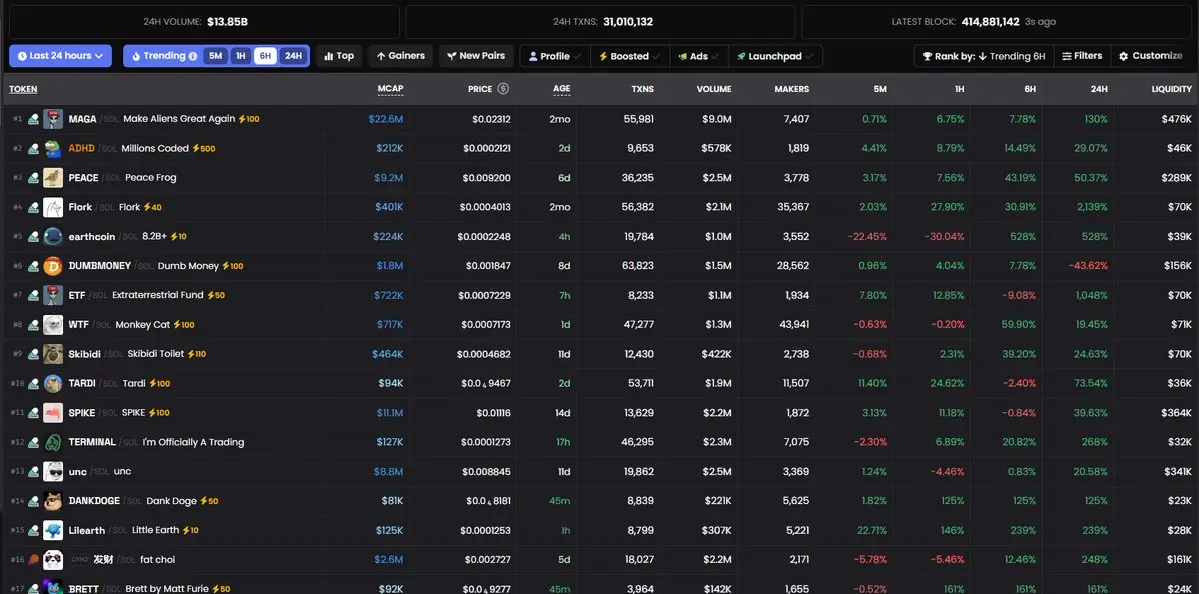Click the earthcoin blue globe icon
The image size is (1199, 594).
[x=53, y=237]
